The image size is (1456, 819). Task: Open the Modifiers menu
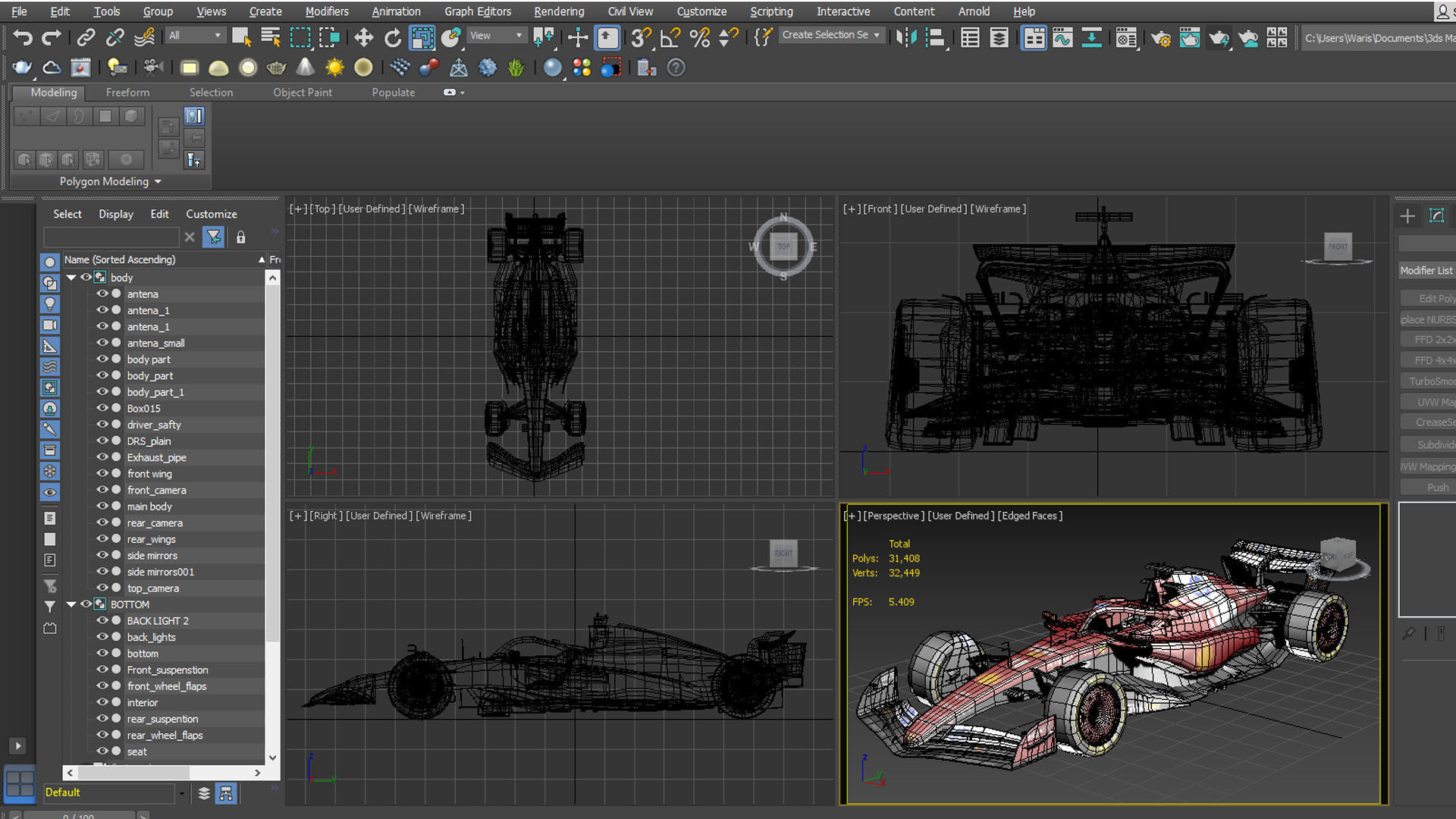[327, 11]
